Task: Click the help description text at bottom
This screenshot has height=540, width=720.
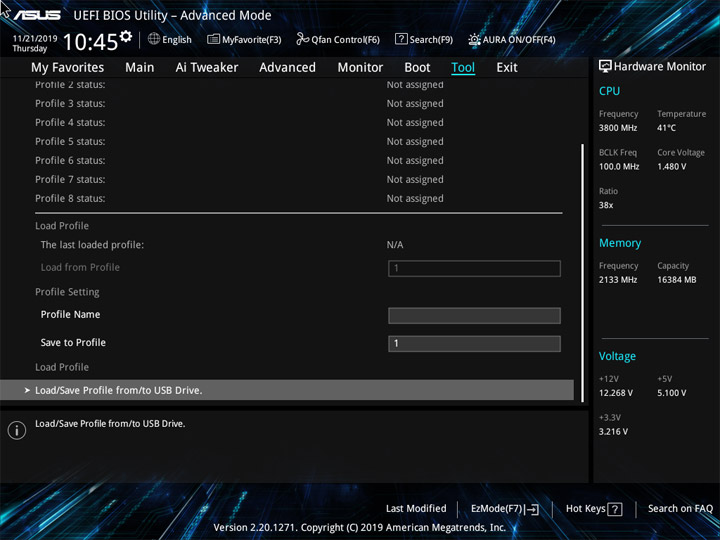Action: [x=110, y=424]
